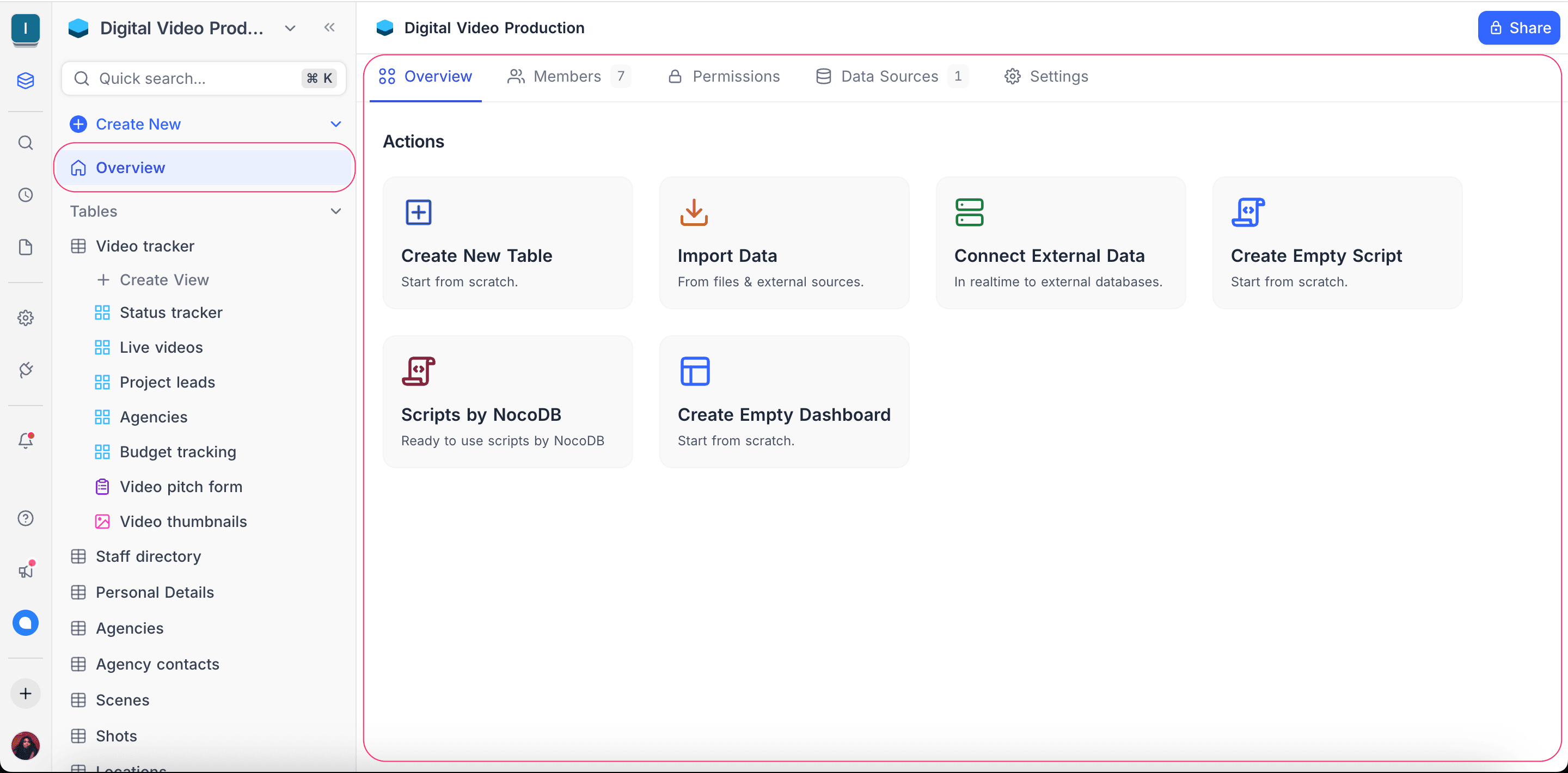1568x773 pixels.
Task: Click Create View under Video tracker
Action: pyautogui.click(x=164, y=279)
